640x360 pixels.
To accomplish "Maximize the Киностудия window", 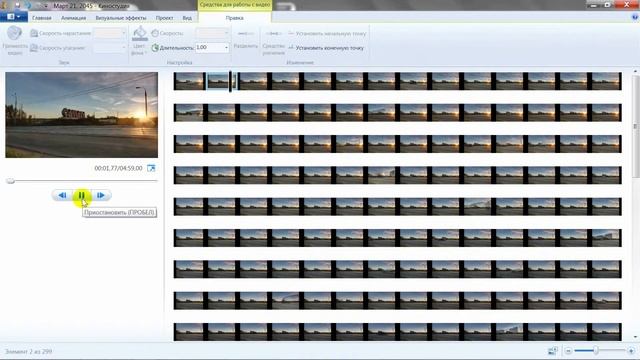I will 608,5.
